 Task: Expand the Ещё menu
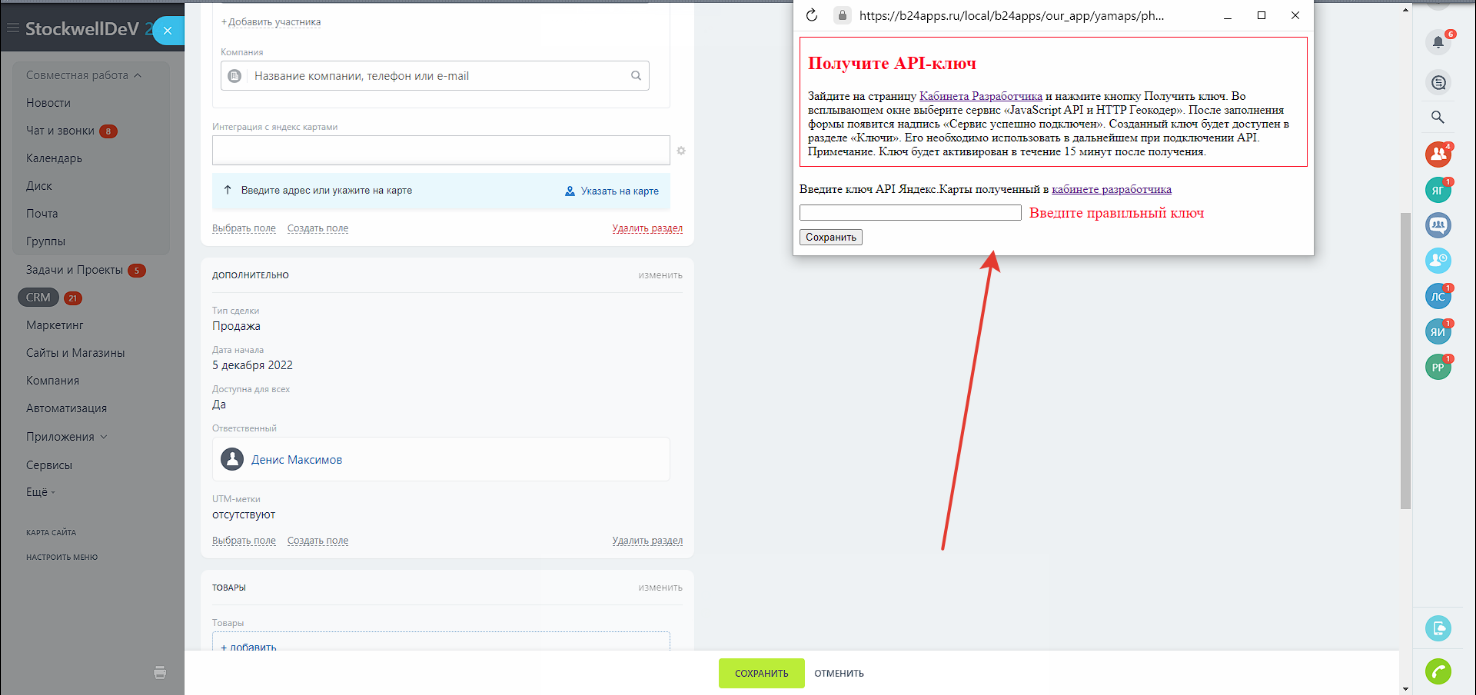tap(41, 492)
